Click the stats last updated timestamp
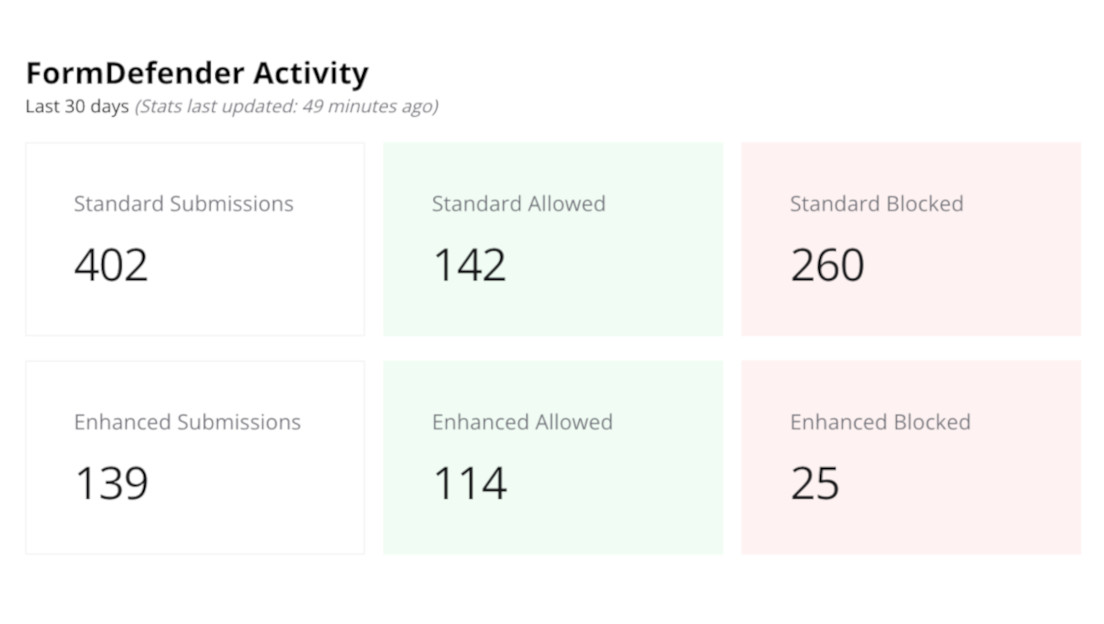The height and width of the screenshot is (624, 1104). click(x=286, y=106)
